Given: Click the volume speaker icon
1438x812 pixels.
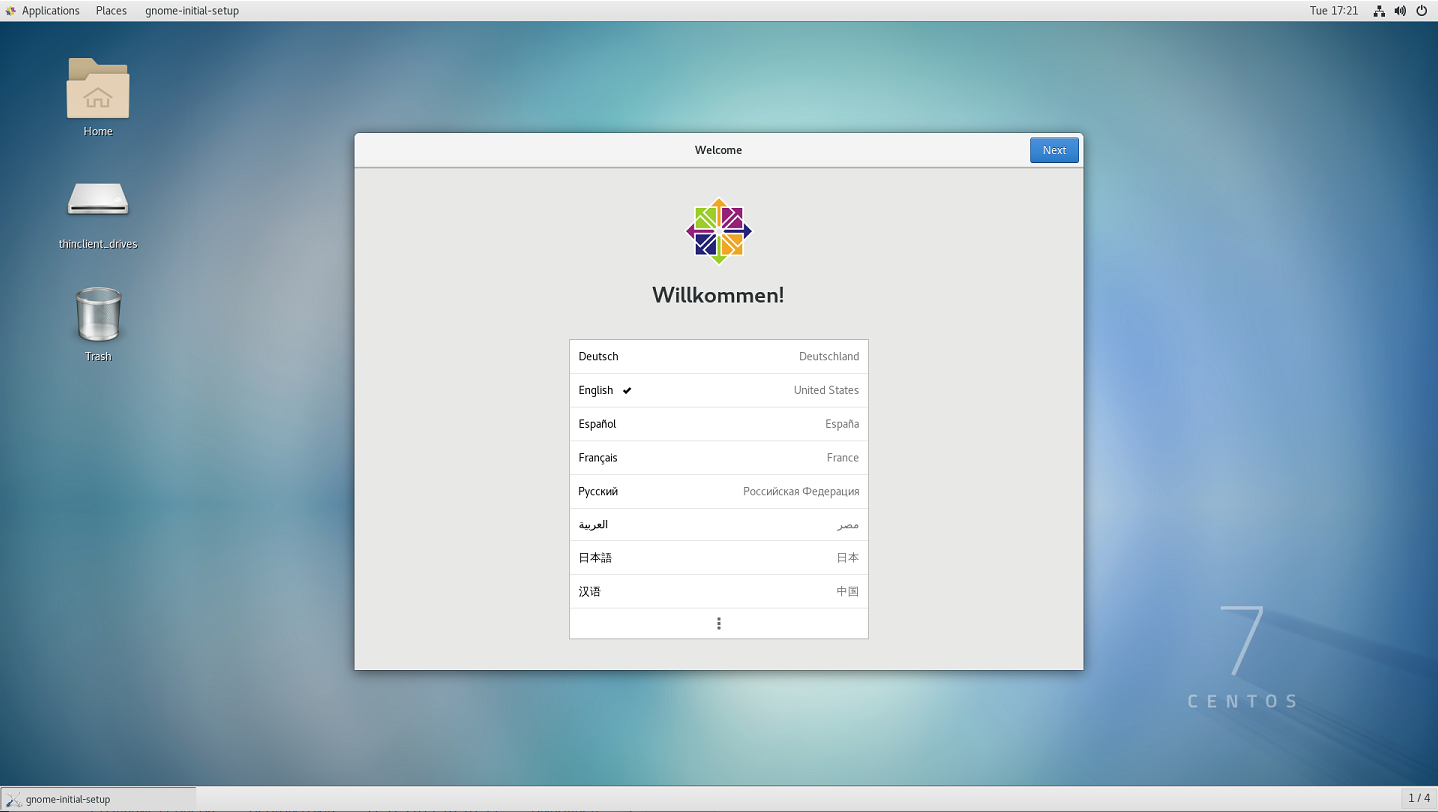Looking at the screenshot, I should click(1400, 11).
